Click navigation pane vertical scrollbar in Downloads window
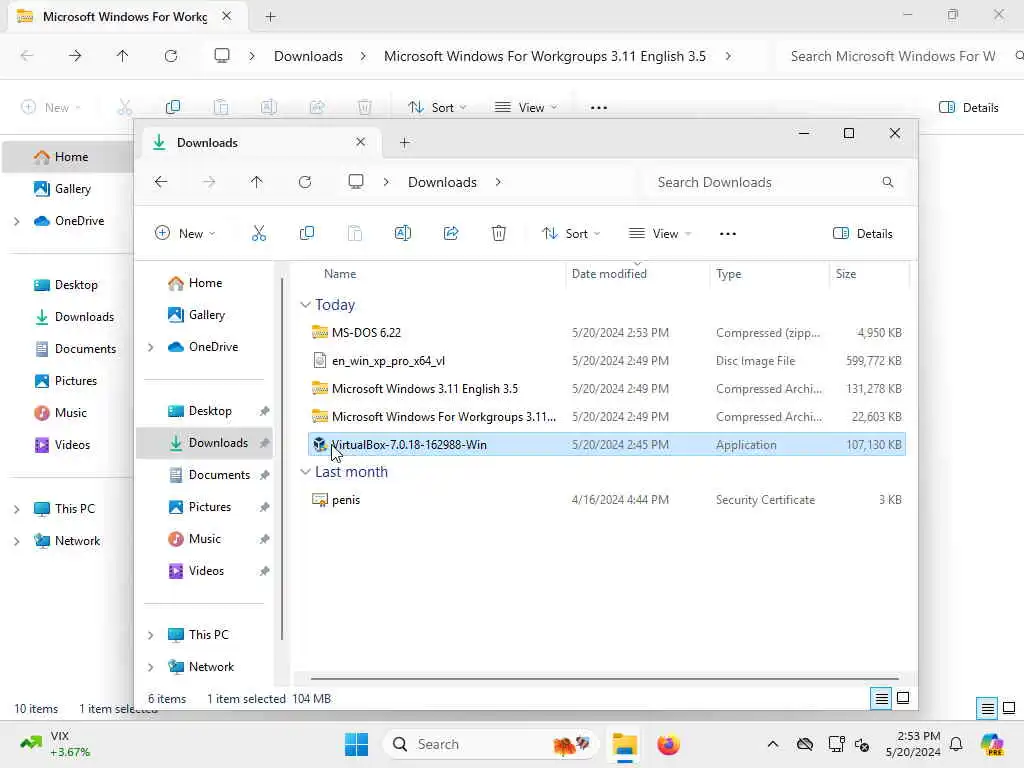The height and width of the screenshot is (768, 1024). [x=282, y=459]
